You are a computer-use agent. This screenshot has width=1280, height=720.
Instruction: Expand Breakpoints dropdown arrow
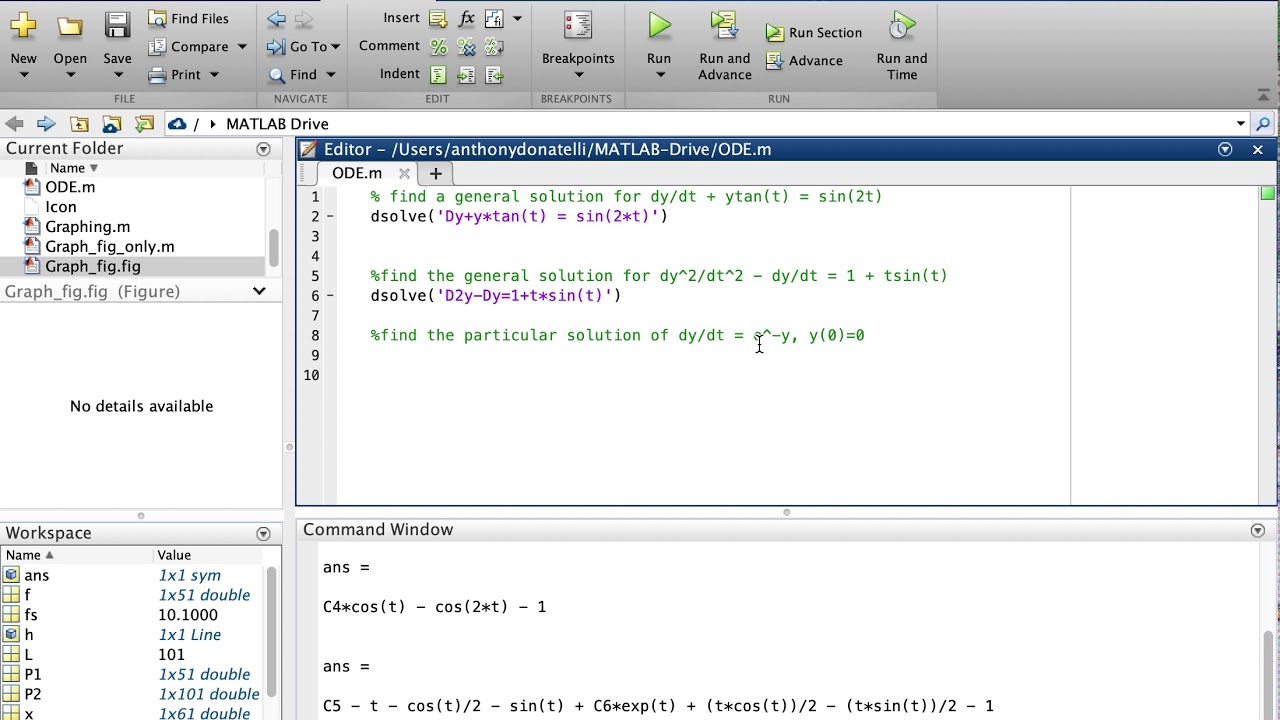[x=578, y=75]
